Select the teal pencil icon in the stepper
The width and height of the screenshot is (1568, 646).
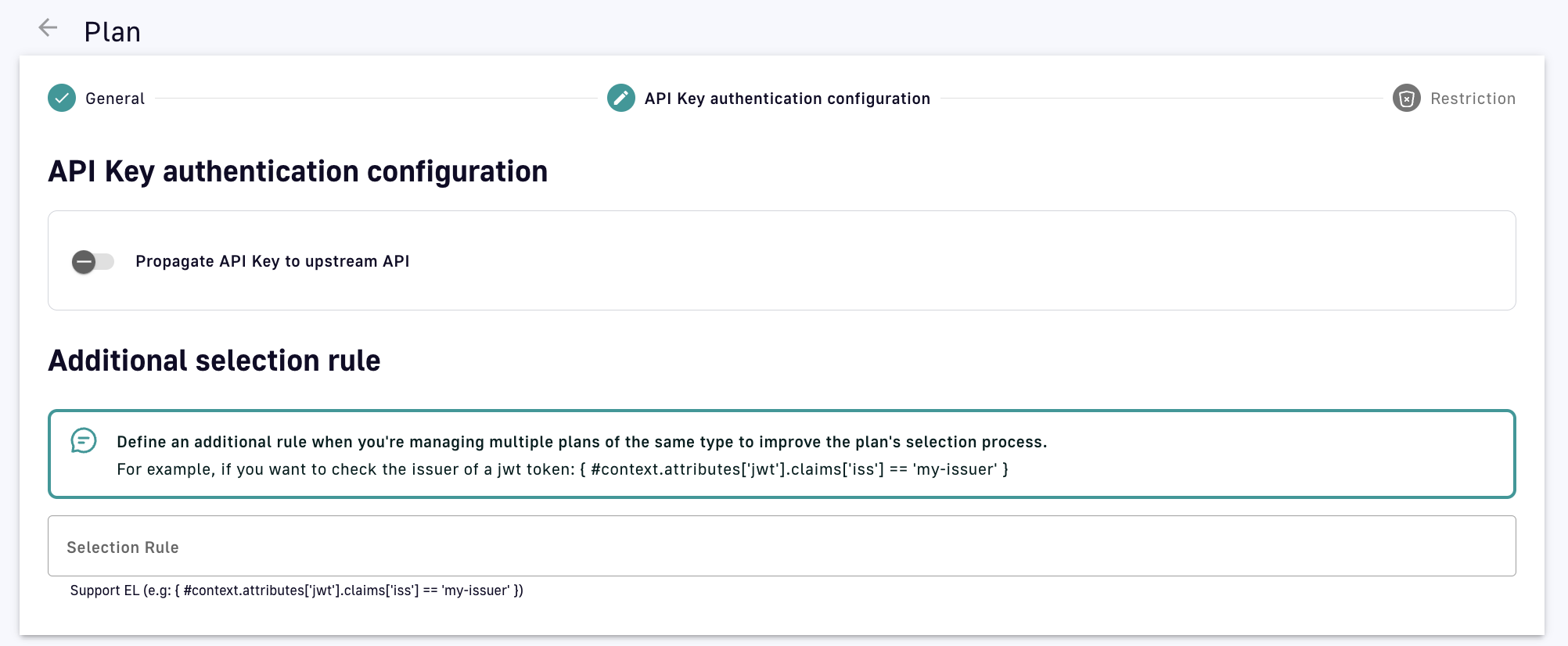(622, 99)
